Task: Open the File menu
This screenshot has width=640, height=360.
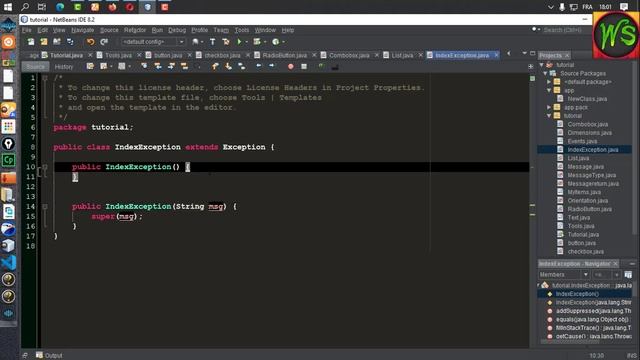Action: (x=27, y=30)
